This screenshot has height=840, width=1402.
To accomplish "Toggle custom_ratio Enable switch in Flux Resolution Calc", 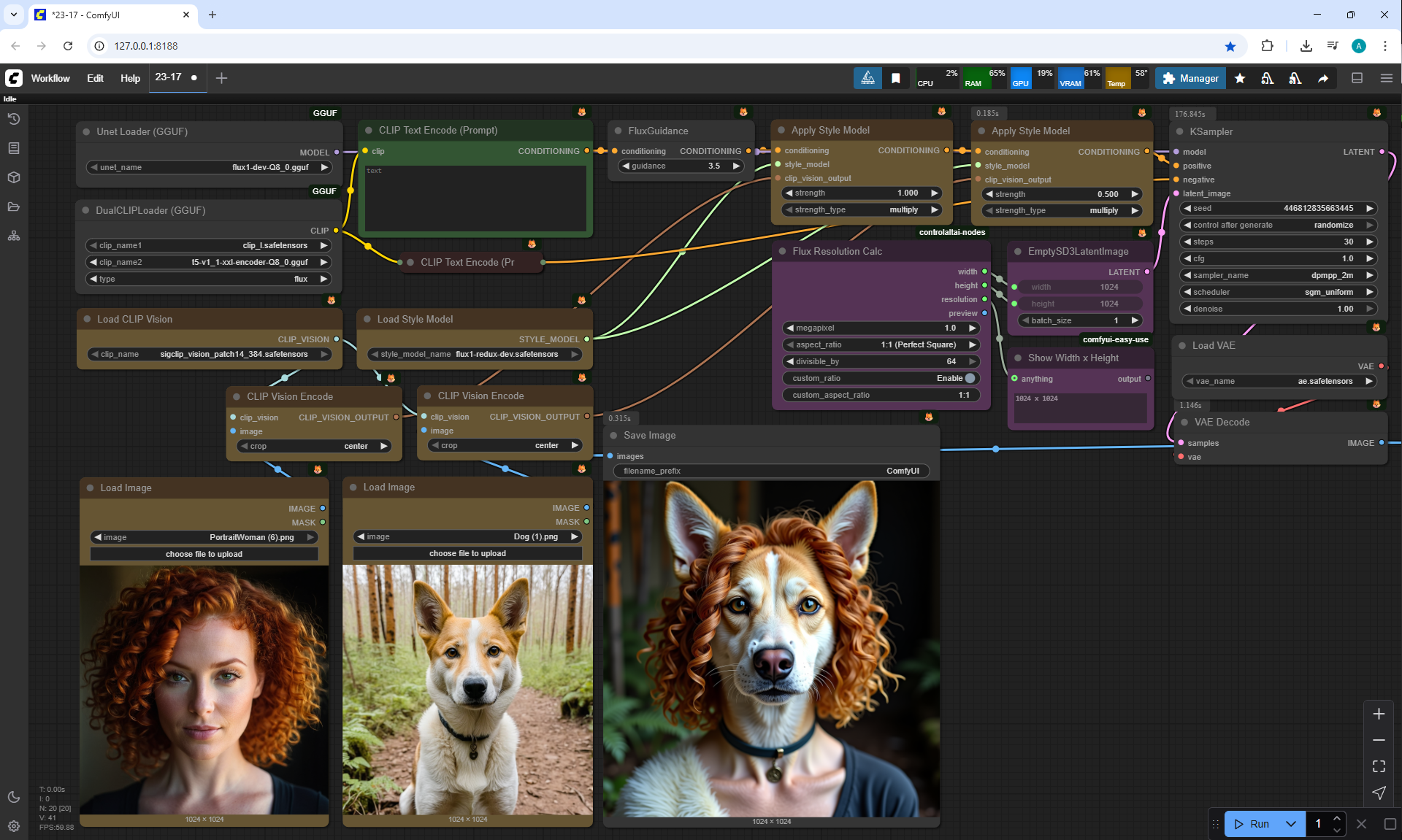I will click(x=970, y=378).
